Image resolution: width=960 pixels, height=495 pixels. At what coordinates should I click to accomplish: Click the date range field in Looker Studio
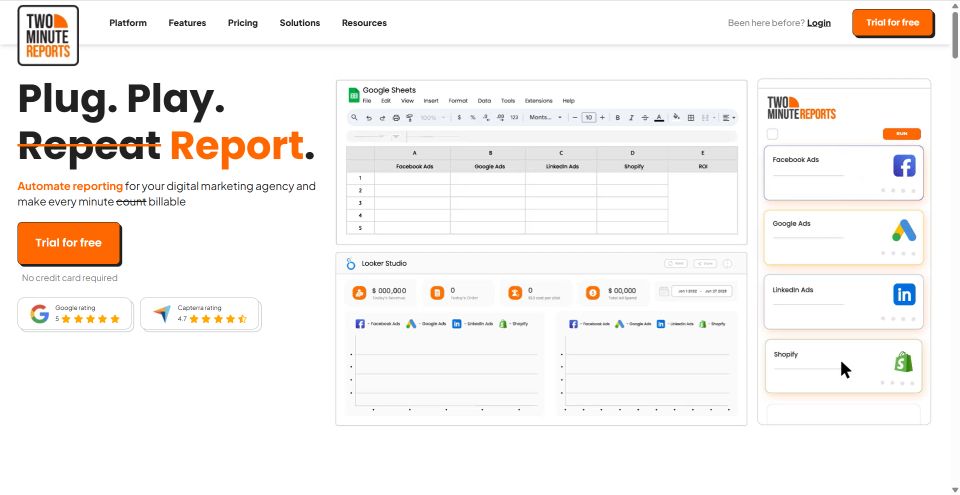(x=702, y=292)
